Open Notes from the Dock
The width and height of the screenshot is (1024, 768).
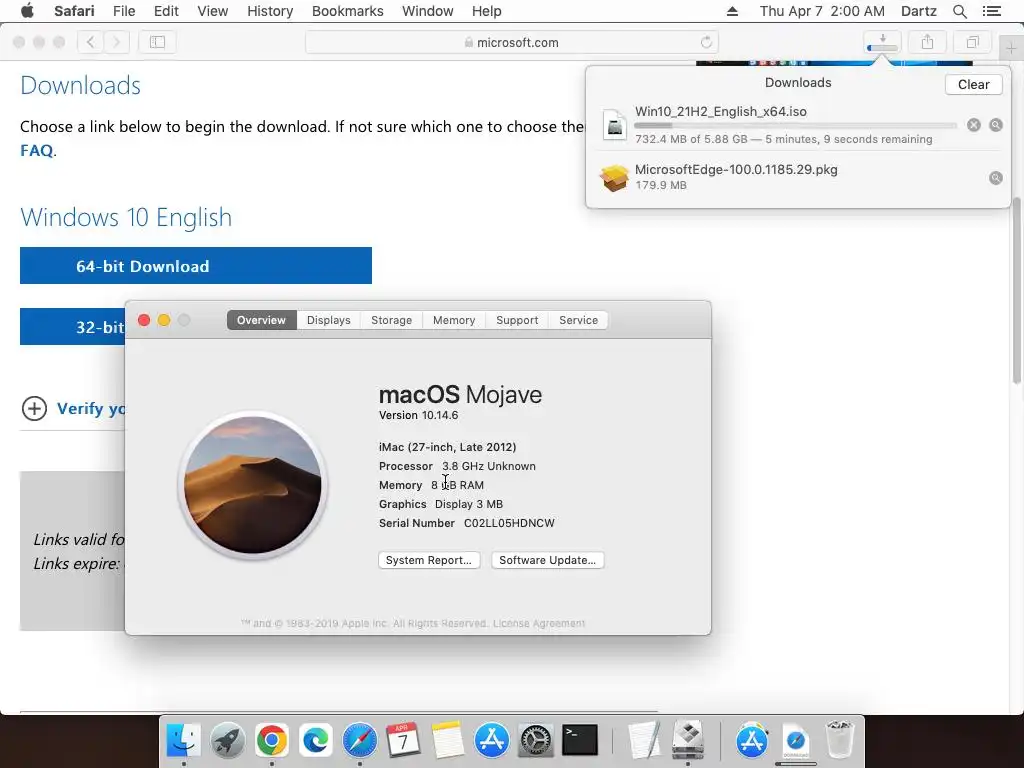[447, 740]
